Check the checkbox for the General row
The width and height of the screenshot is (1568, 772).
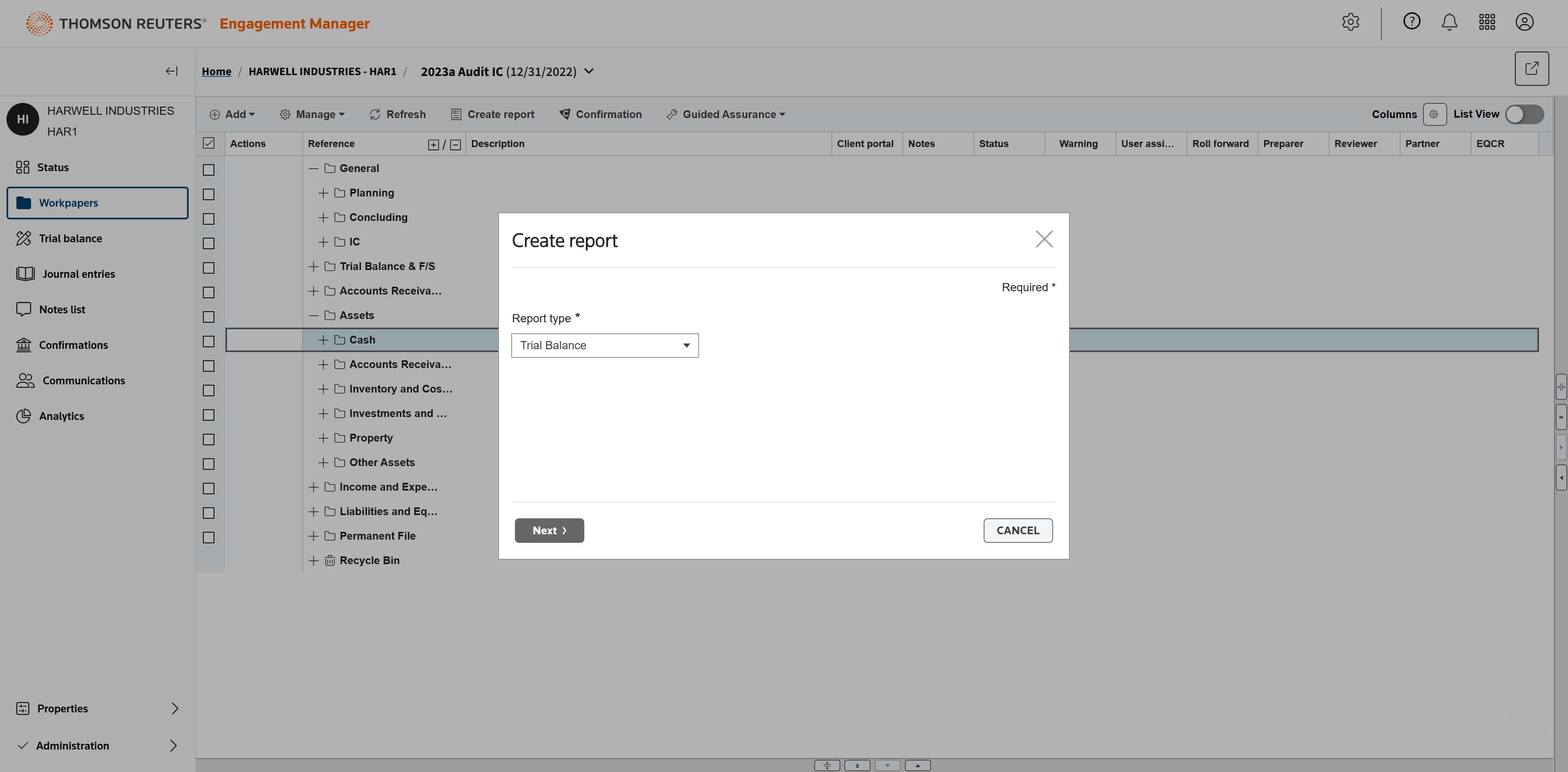point(209,170)
